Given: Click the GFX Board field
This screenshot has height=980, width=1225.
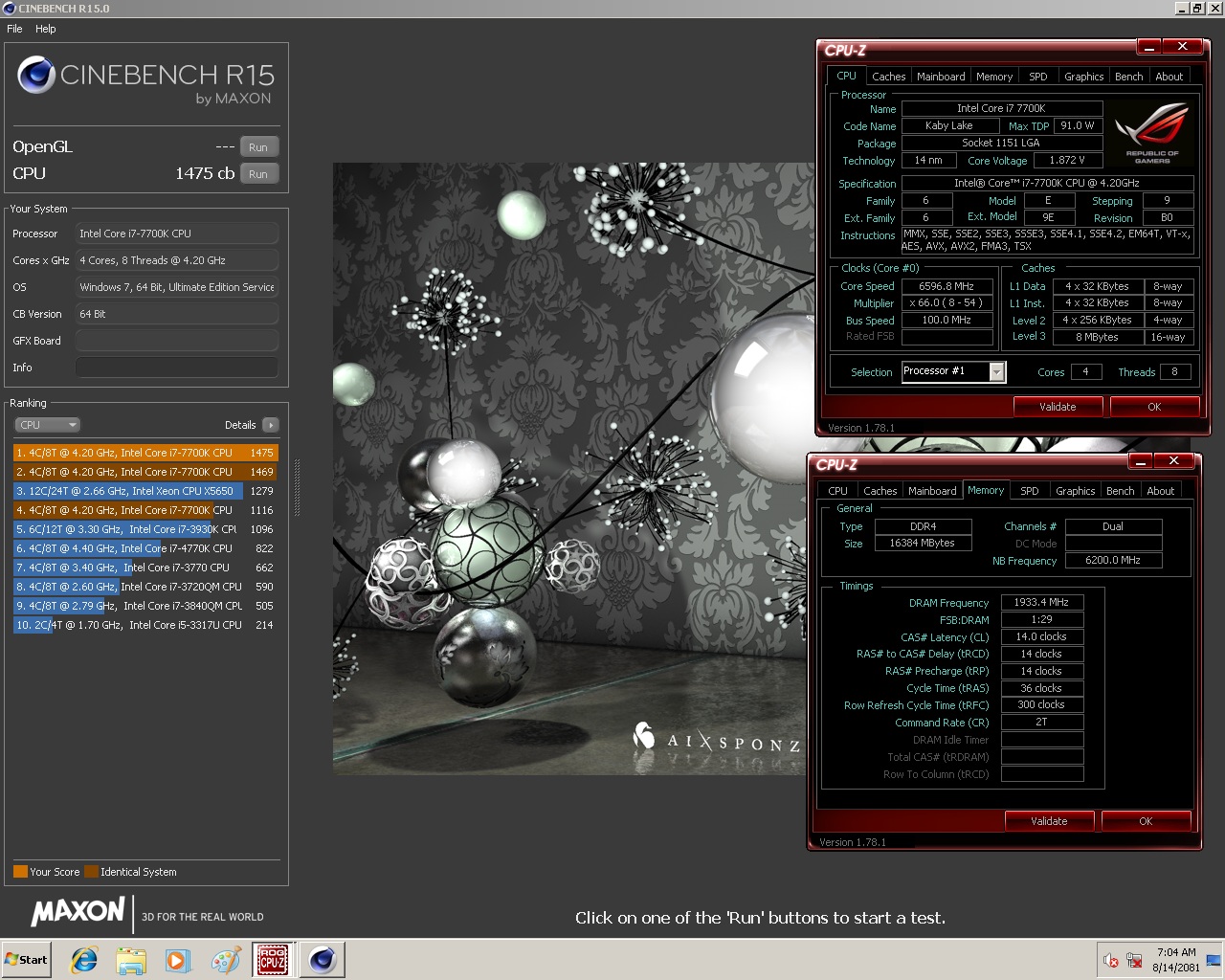Looking at the screenshot, I should (x=177, y=341).
